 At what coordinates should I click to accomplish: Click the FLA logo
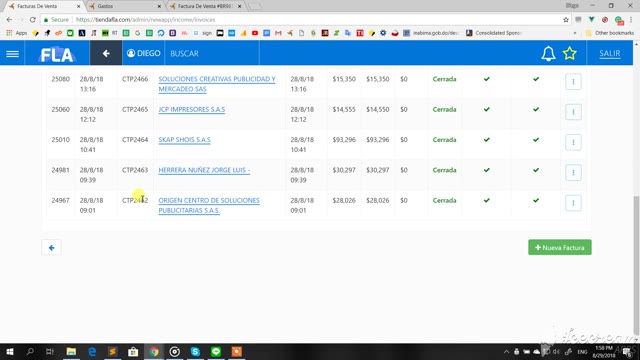(57, 54)
